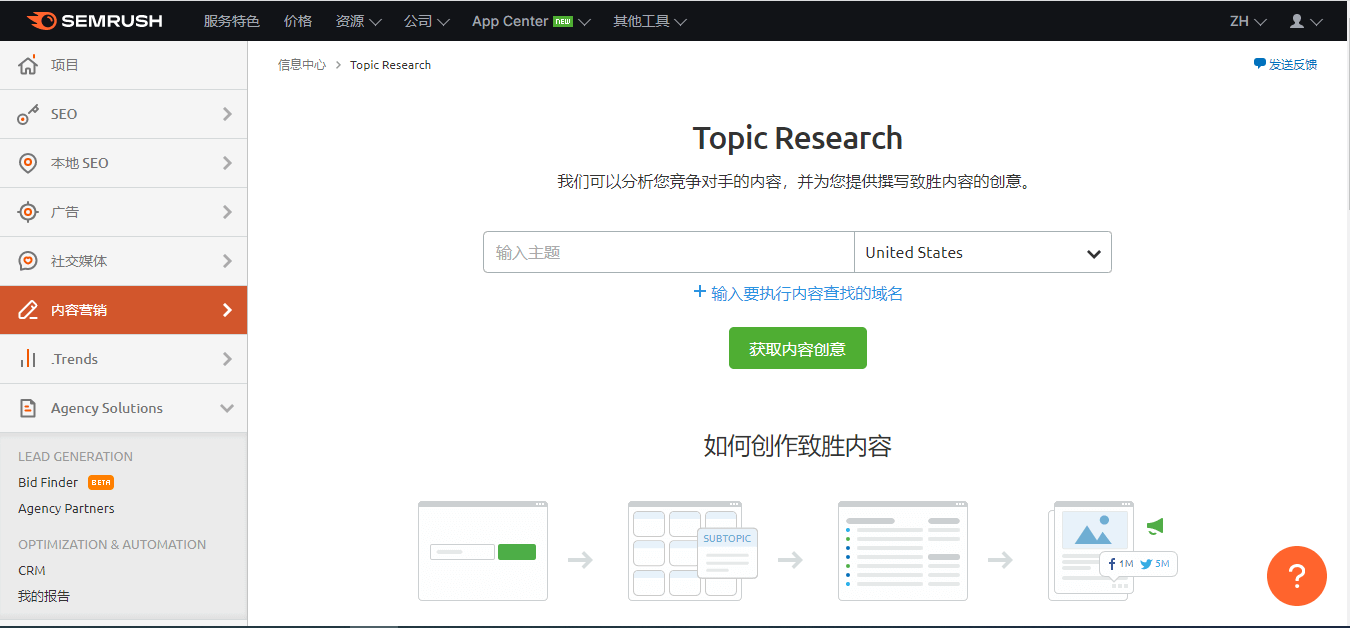Open the 其他工具 menu
Screen dimensions: 1350x628
pyautogui.click(x=650, y=21)
